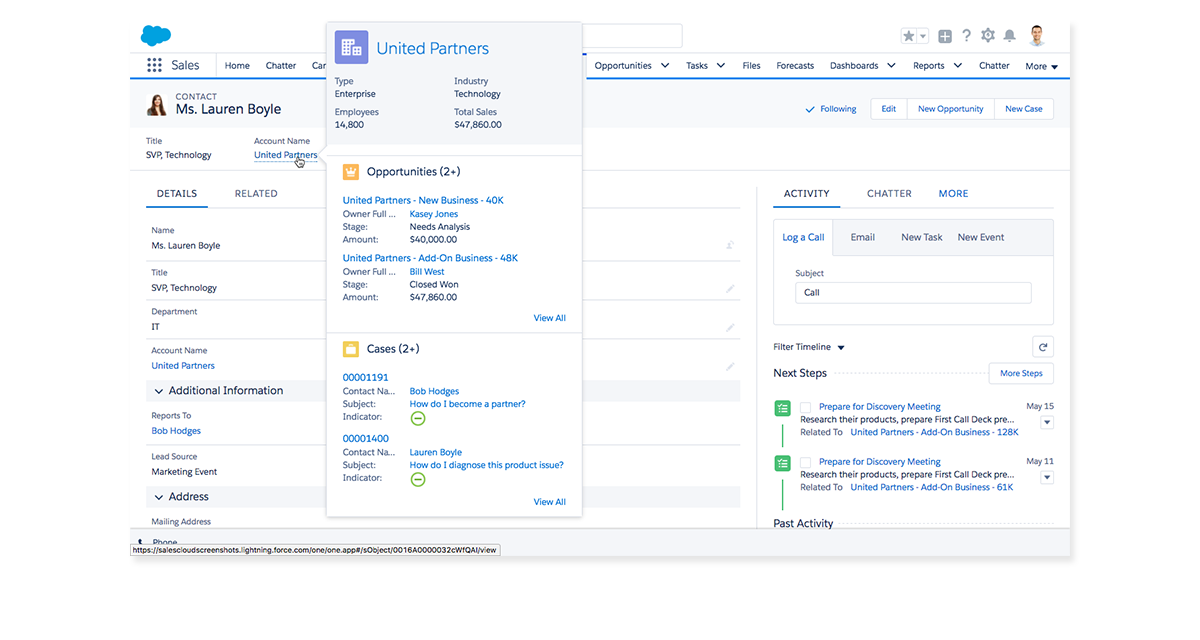The width and height of the screenshot is (1200, 640).
Task: Open the Help question mark icon
Action: [966, 36]
